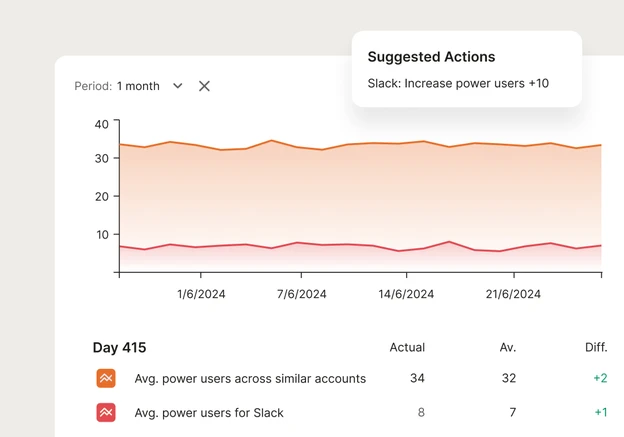Viewport: 624px width, 437px height.
Task: Click the Day 415 heading
Action: click(119, 347)
